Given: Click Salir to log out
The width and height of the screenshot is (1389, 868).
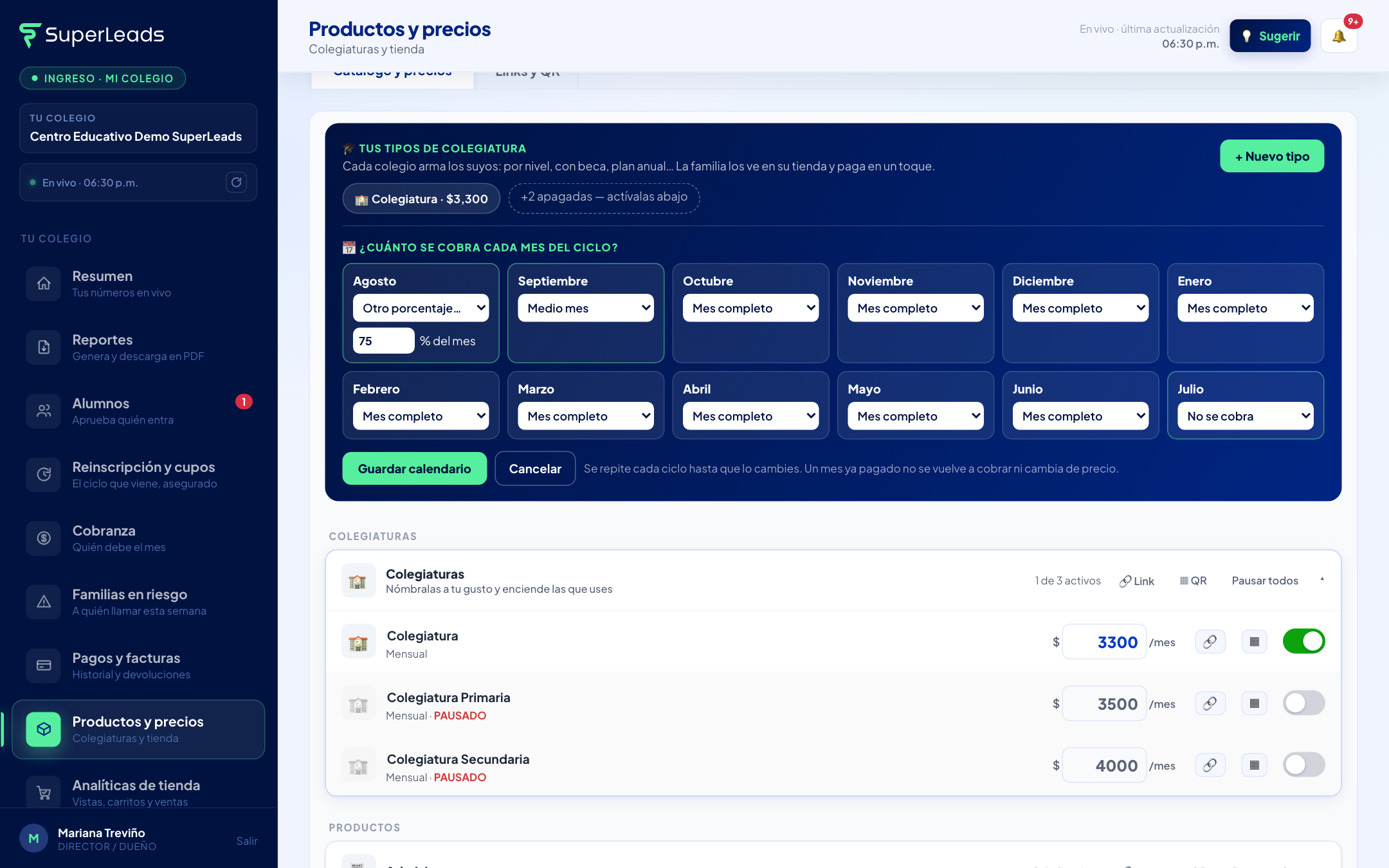Looking at the screenshot, I should pos(246,841).
